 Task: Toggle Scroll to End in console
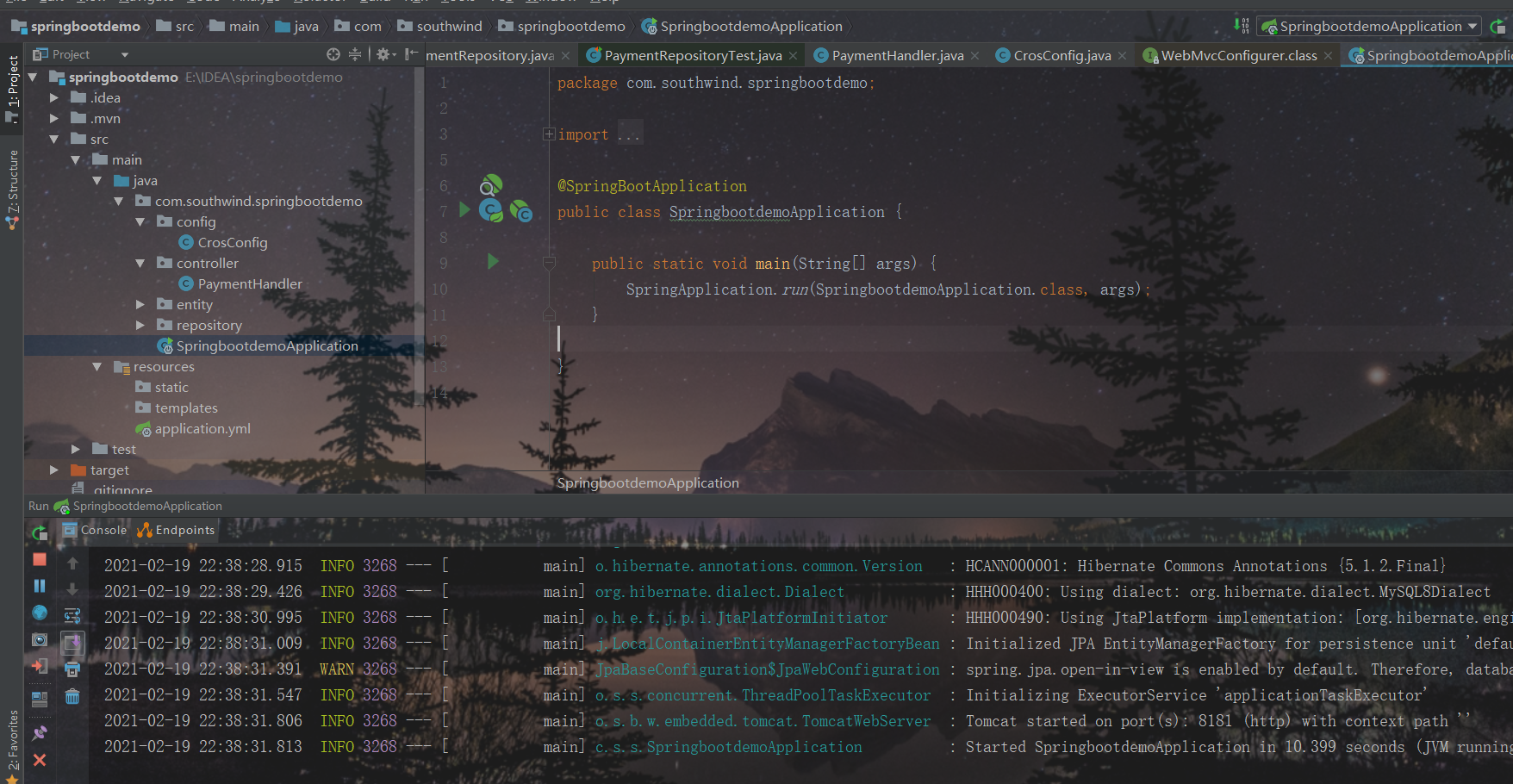[x=72, y=642]
